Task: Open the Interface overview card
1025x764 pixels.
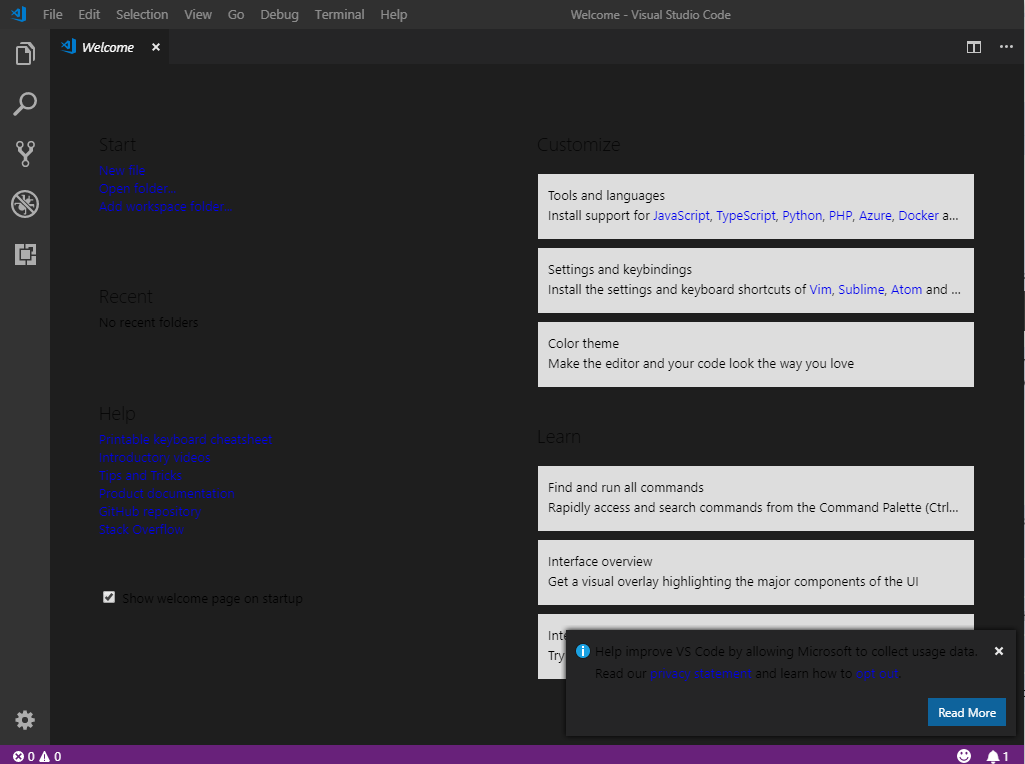Action: click(x=756, y=572)
